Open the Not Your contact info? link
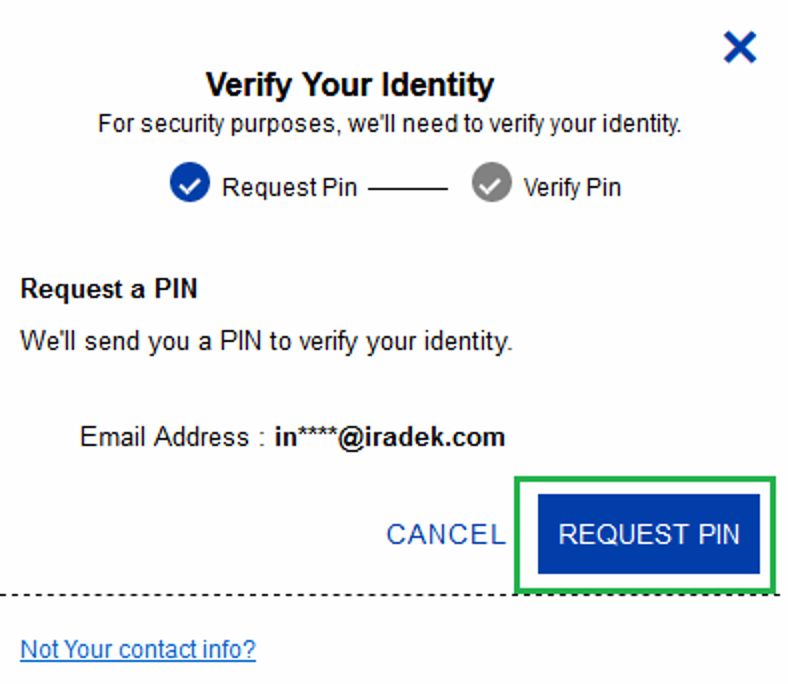 [138, 649]
